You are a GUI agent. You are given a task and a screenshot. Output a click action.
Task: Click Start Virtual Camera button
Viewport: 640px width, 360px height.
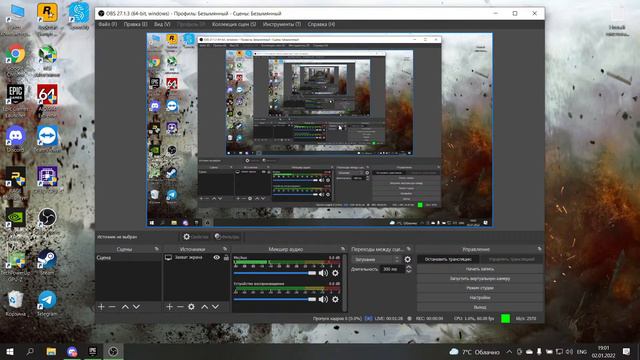click(x=480, y=278)
